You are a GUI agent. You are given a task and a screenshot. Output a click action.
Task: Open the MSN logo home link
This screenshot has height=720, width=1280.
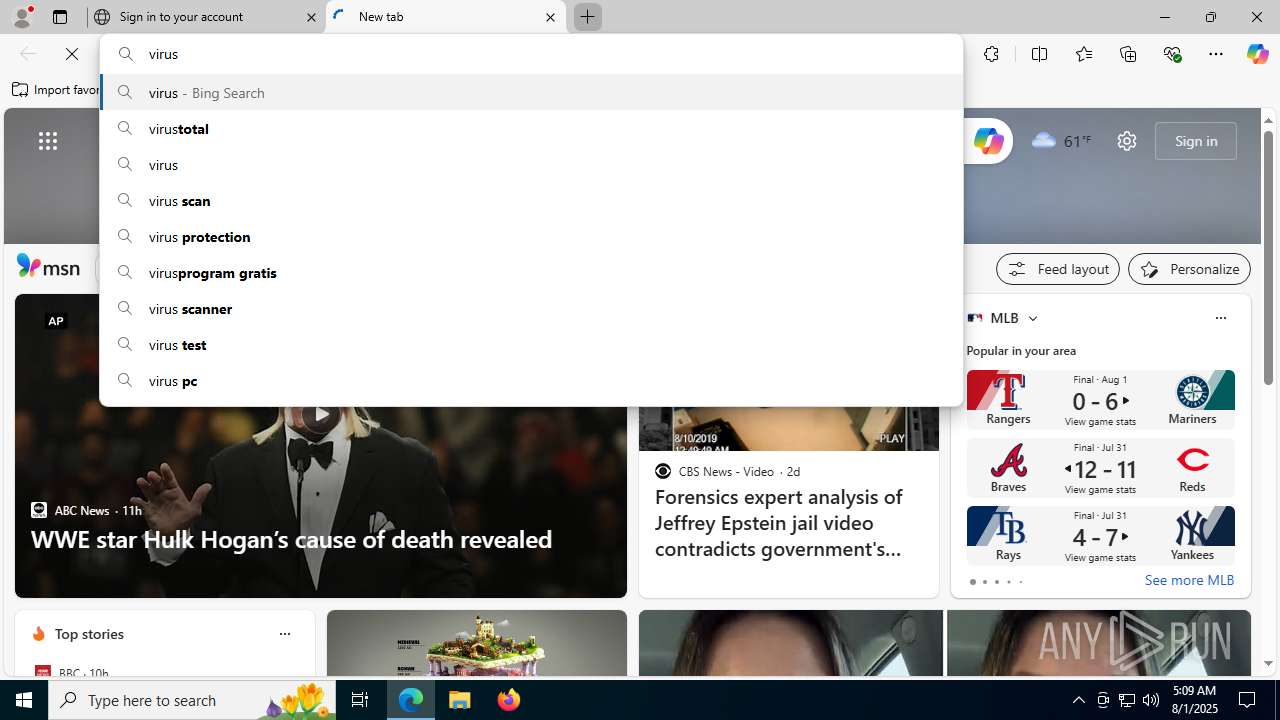[48, 267]
